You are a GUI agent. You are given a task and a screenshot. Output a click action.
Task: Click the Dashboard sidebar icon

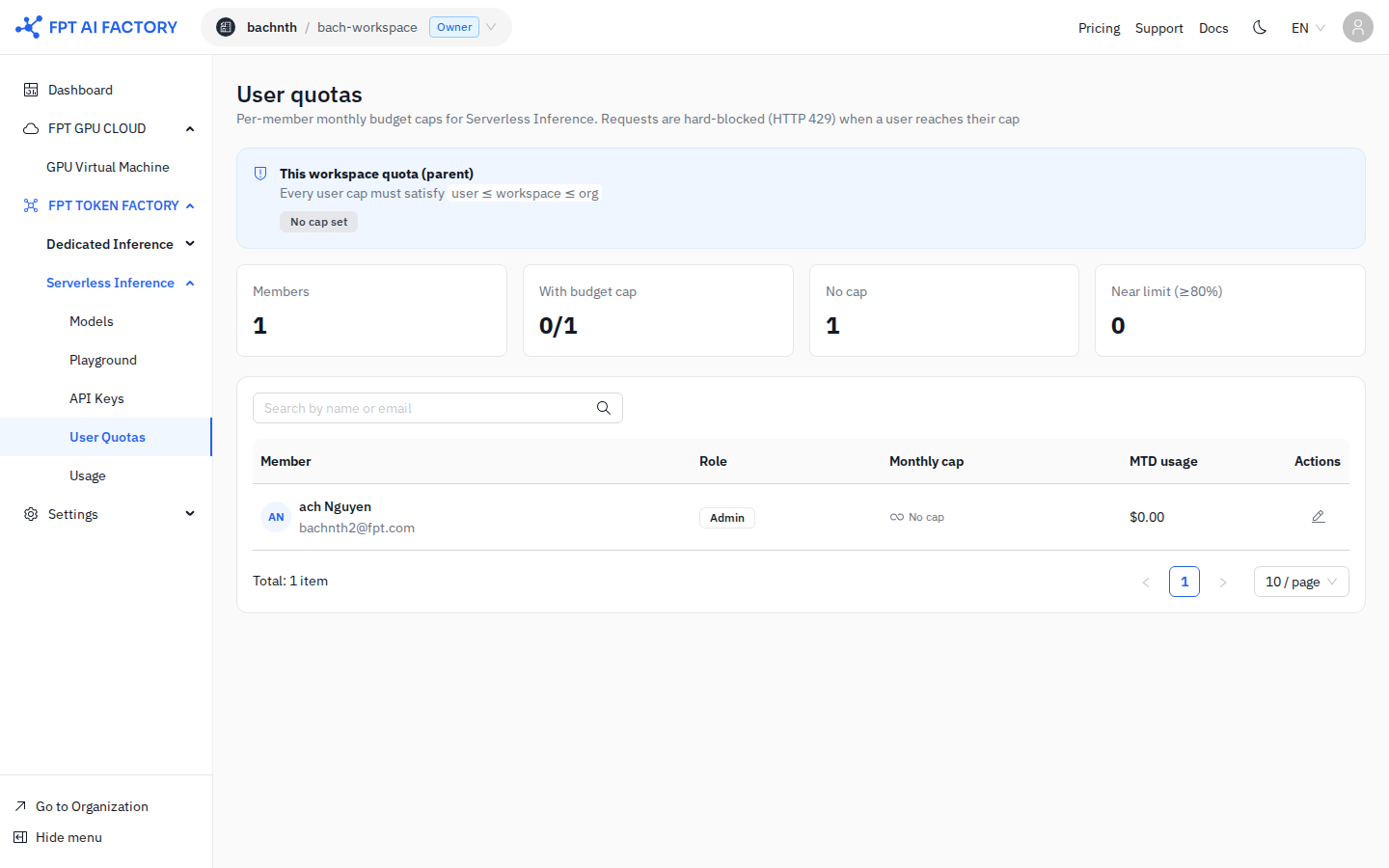31,90
